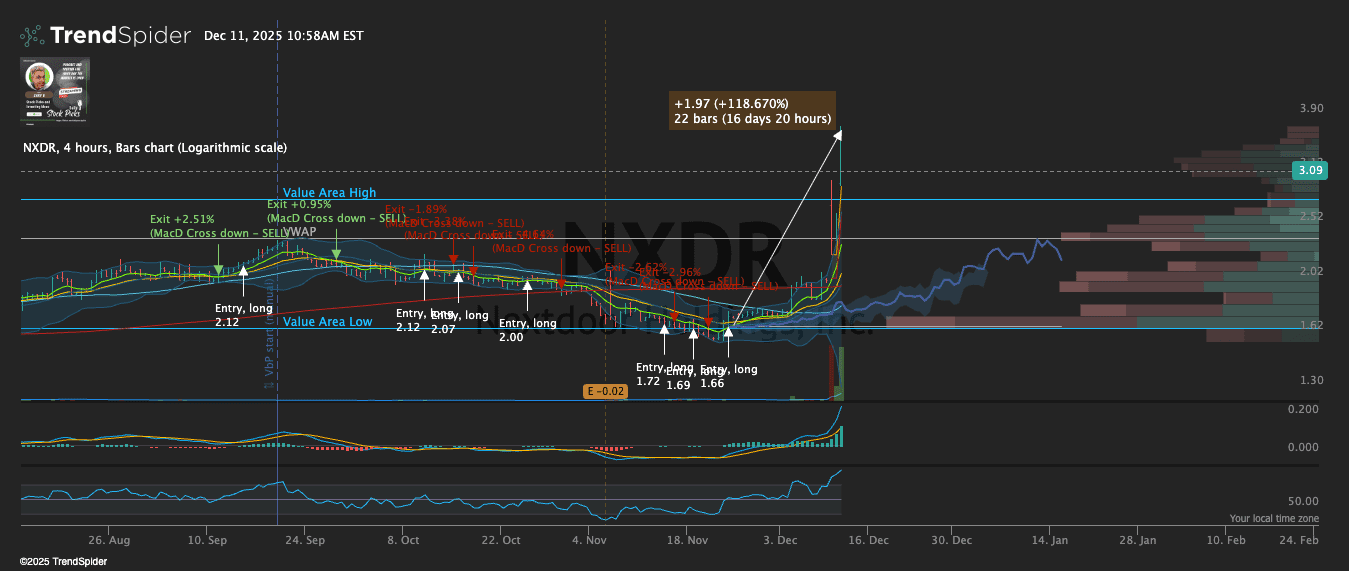The height and width of the screenshot is (571, 1349).
Task: Click the first Entry long 2.12 arrow
Action: pos(243,270)
